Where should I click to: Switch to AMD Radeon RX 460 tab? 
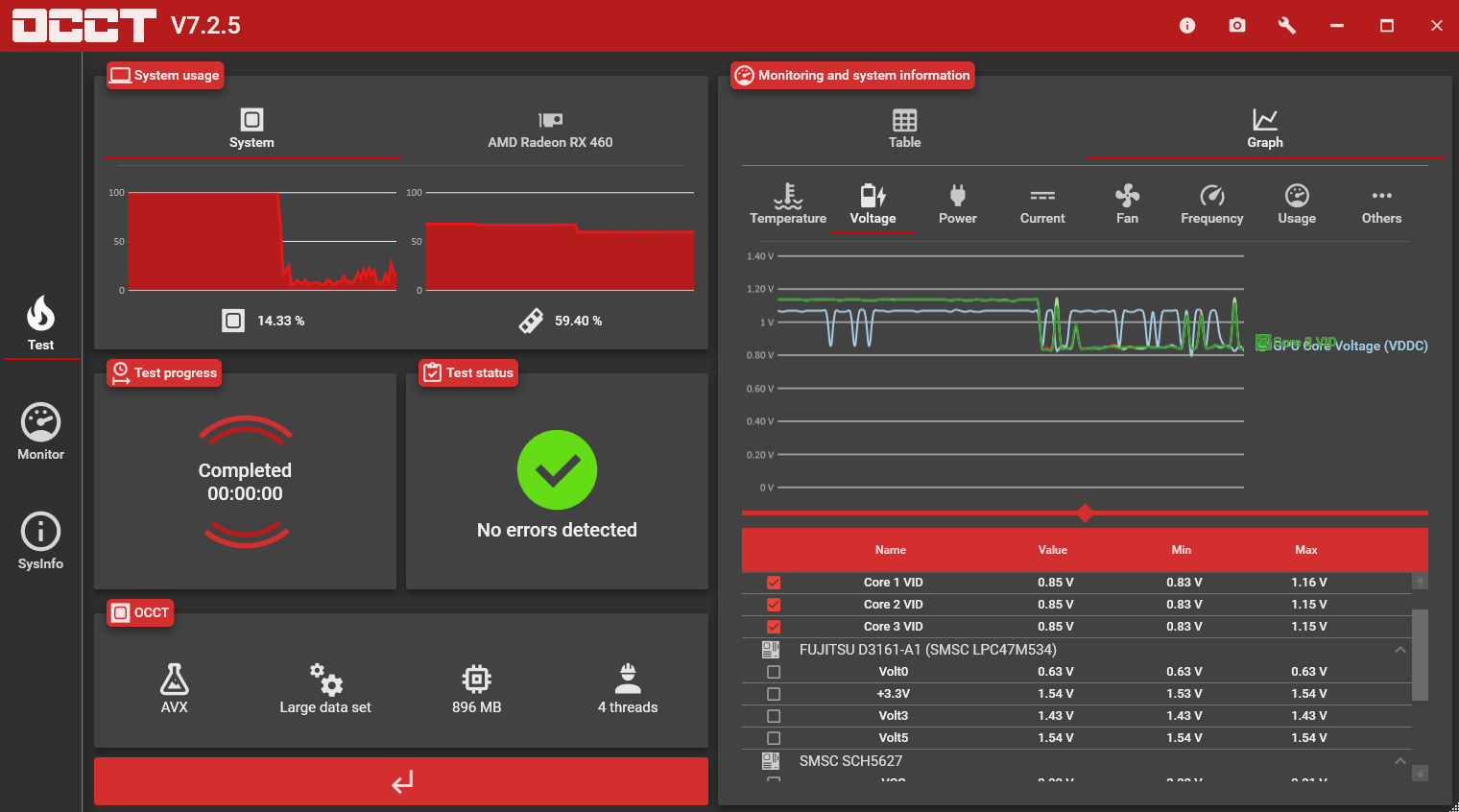pyautogui.click(x=550, y=129)
